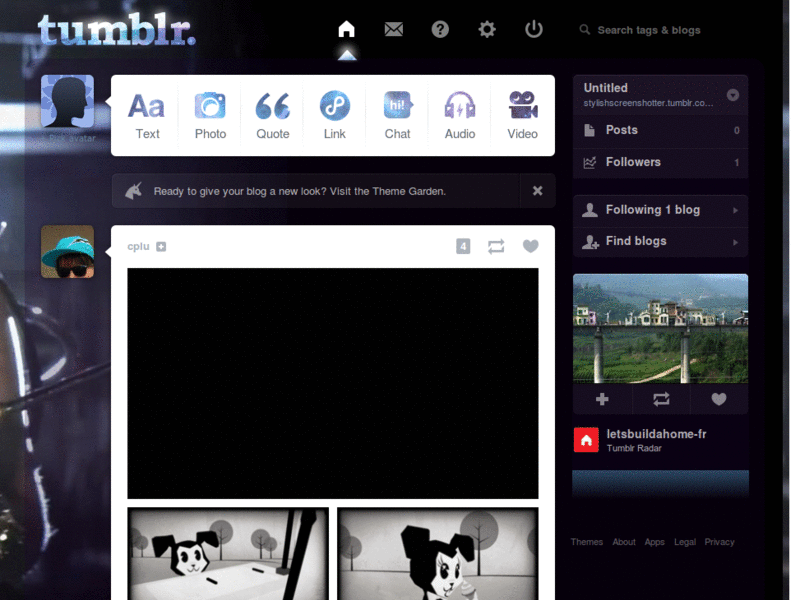View the 4 notes on cplu's post

(463, 246)
